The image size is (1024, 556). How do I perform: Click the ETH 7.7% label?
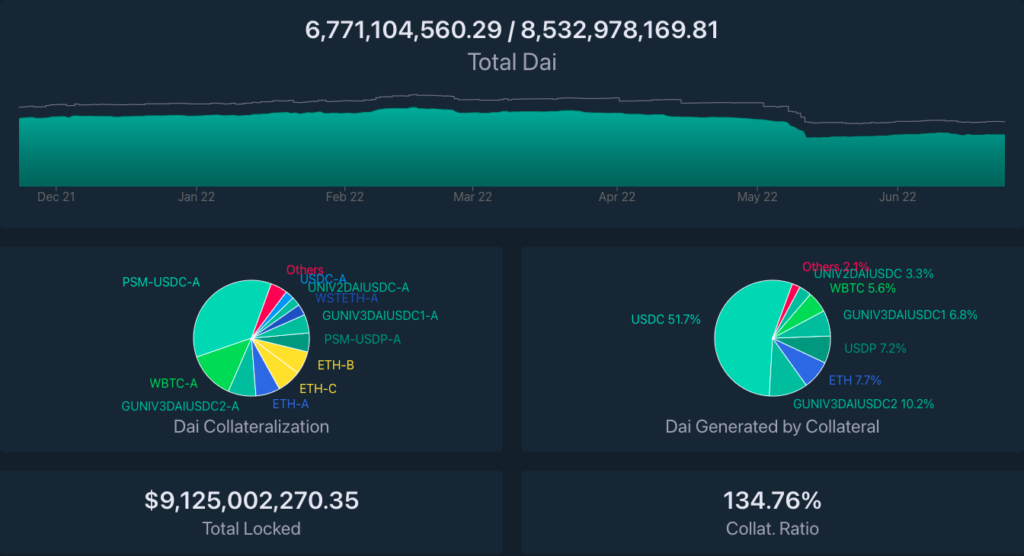[x=854, y=380]
